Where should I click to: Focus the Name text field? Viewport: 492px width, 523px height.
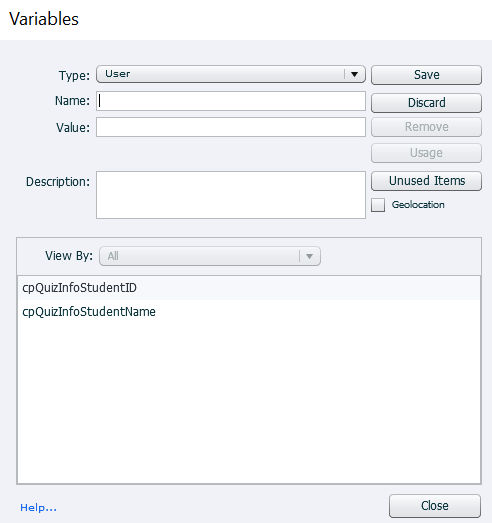230,101
